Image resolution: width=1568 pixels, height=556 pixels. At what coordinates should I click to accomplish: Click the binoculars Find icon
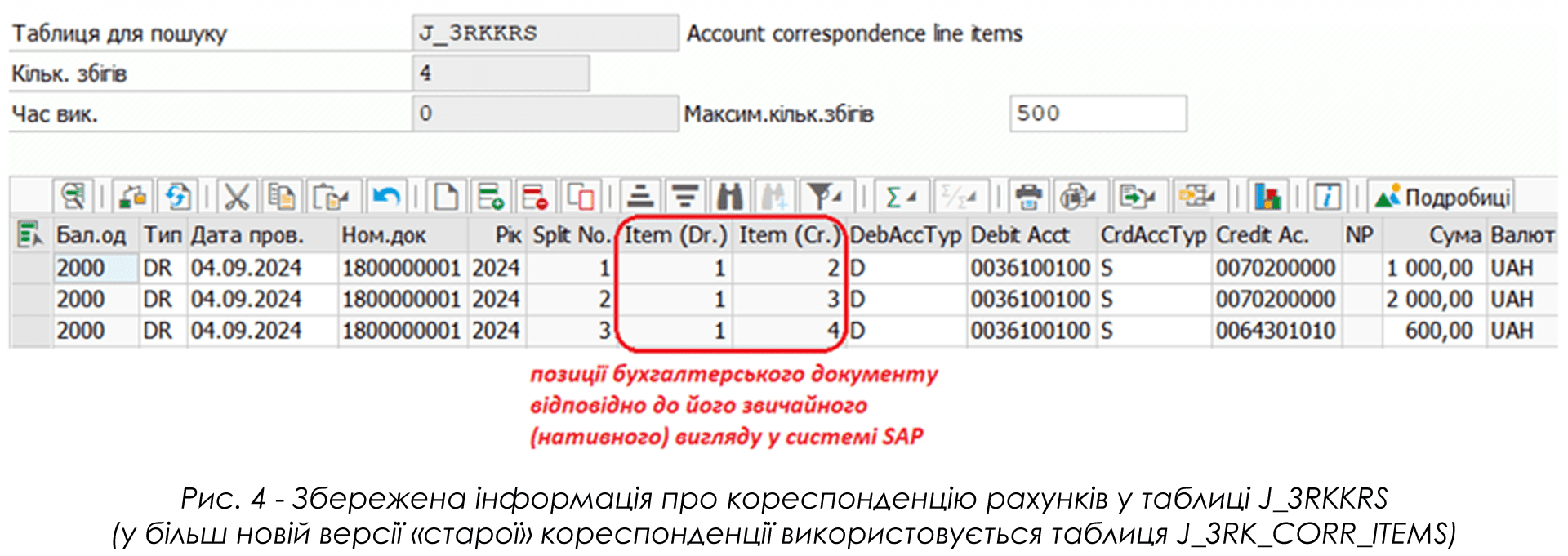coord(729,197)
